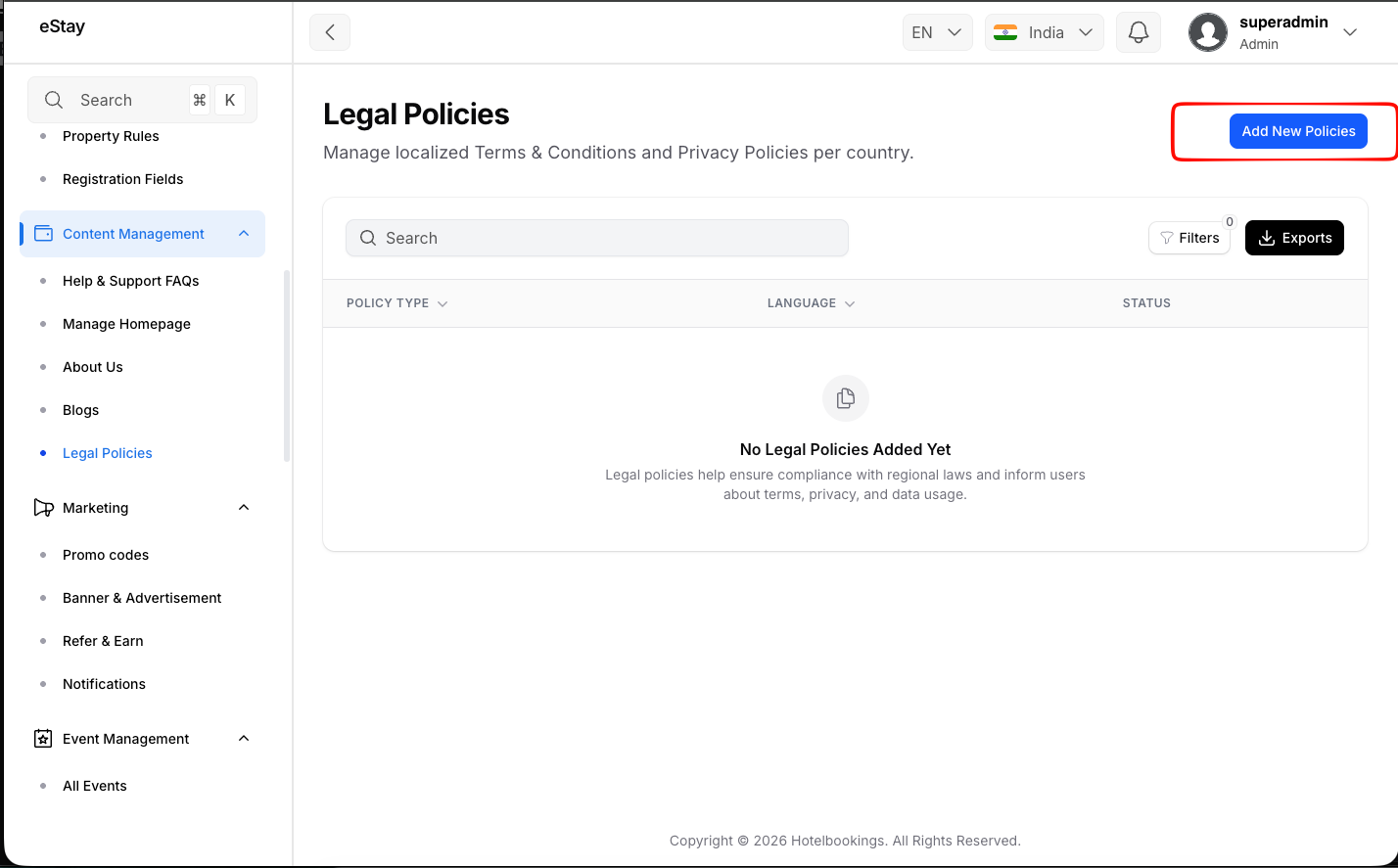The image size is (1398, 868).
Task: Open Refer & Earn page
Action: tap(103, 641)
